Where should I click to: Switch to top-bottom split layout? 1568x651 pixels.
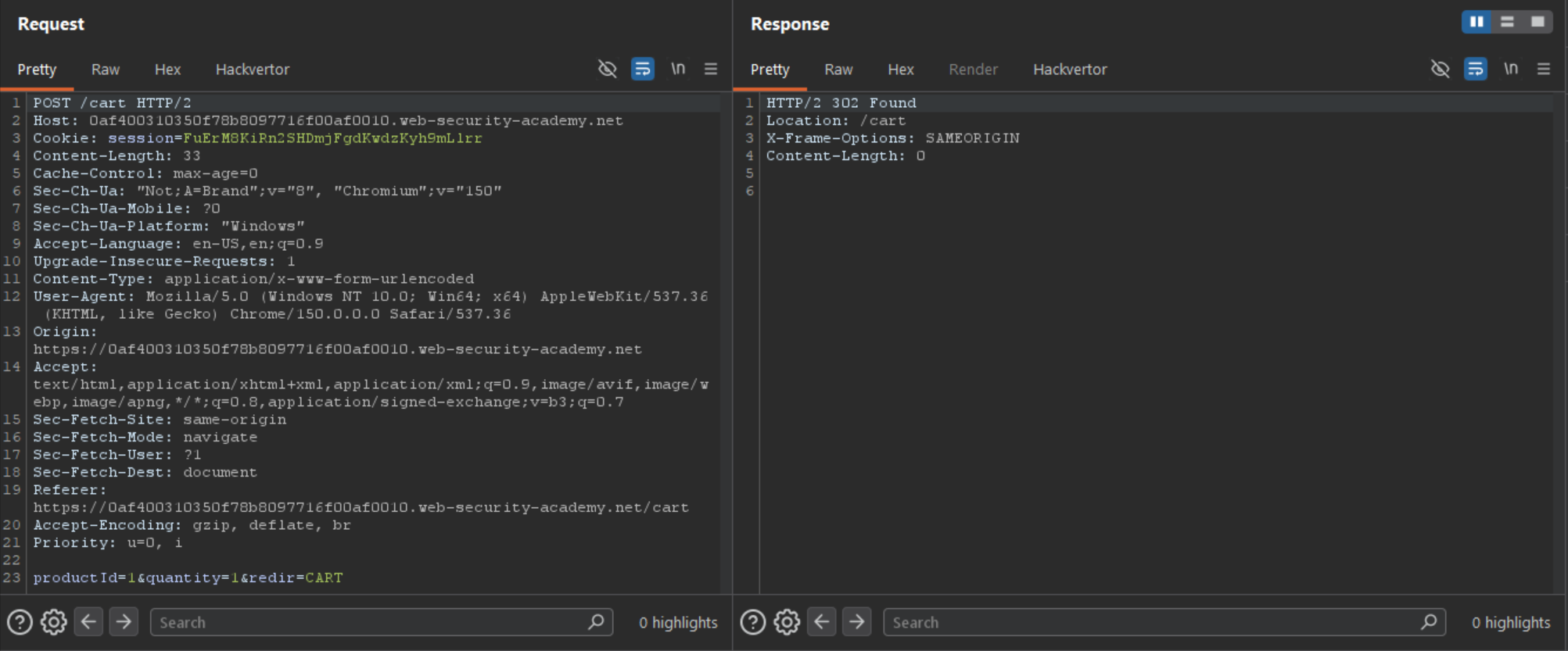click(x=1507, y=22)
